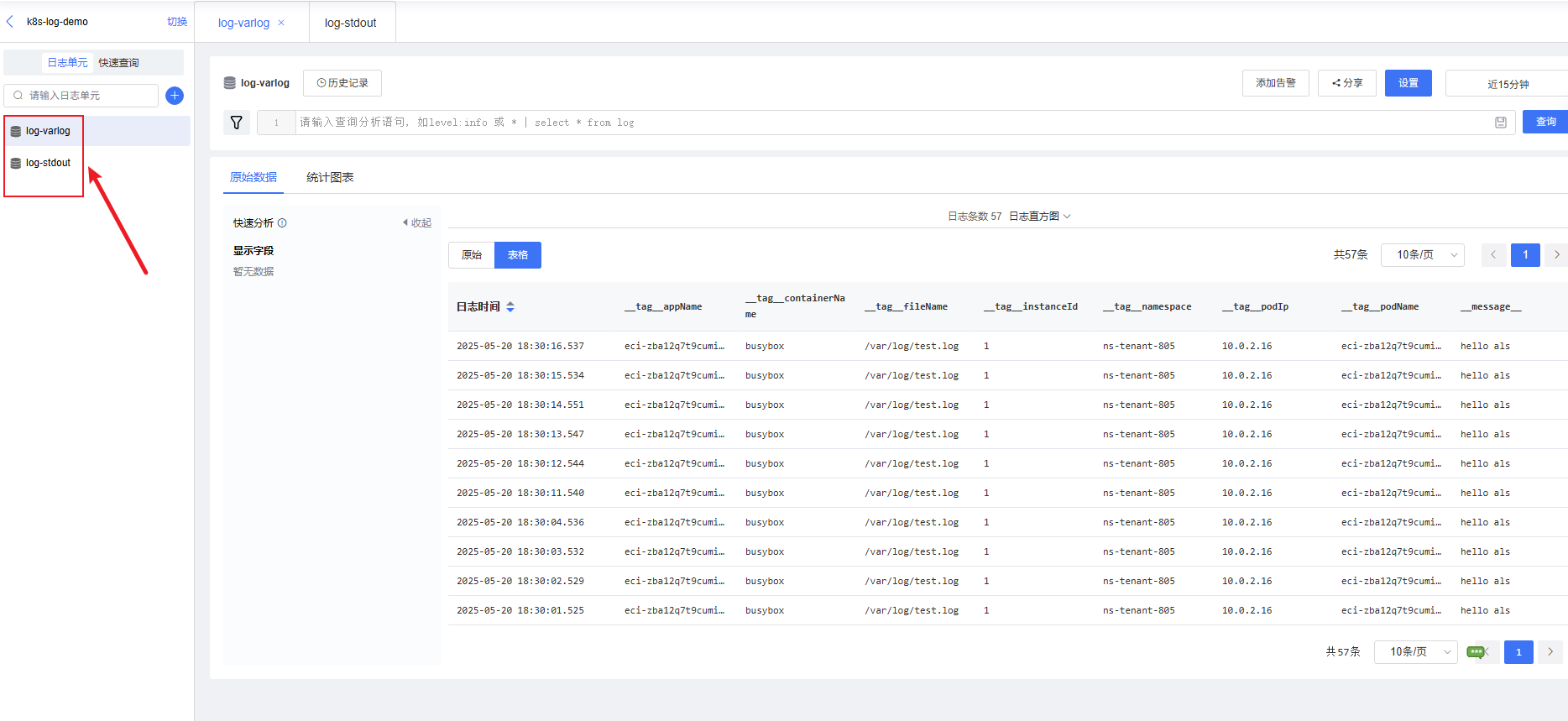Screen dimensions: 1568x721
Task: Close the log-varlog tab with the x
Action: click(281, 23)
